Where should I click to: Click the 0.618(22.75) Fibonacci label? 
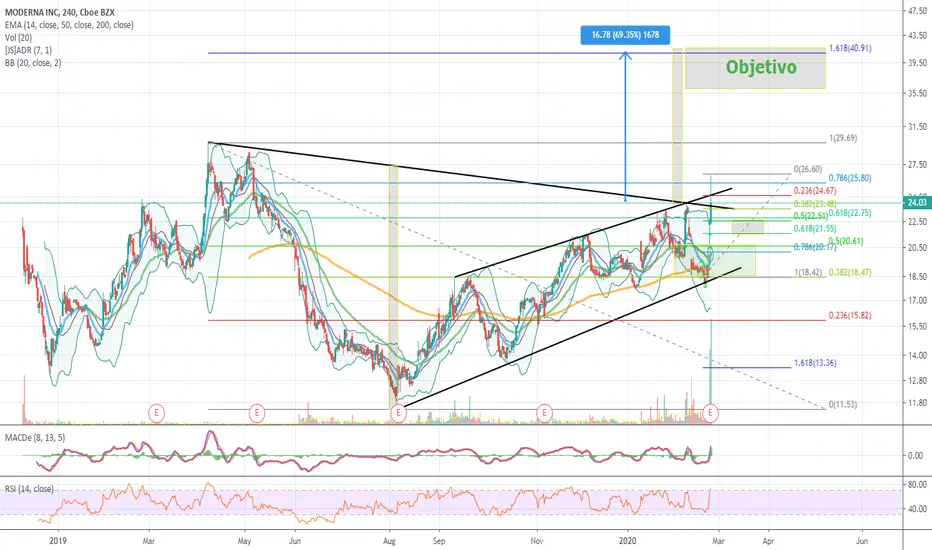coord(850,213)
